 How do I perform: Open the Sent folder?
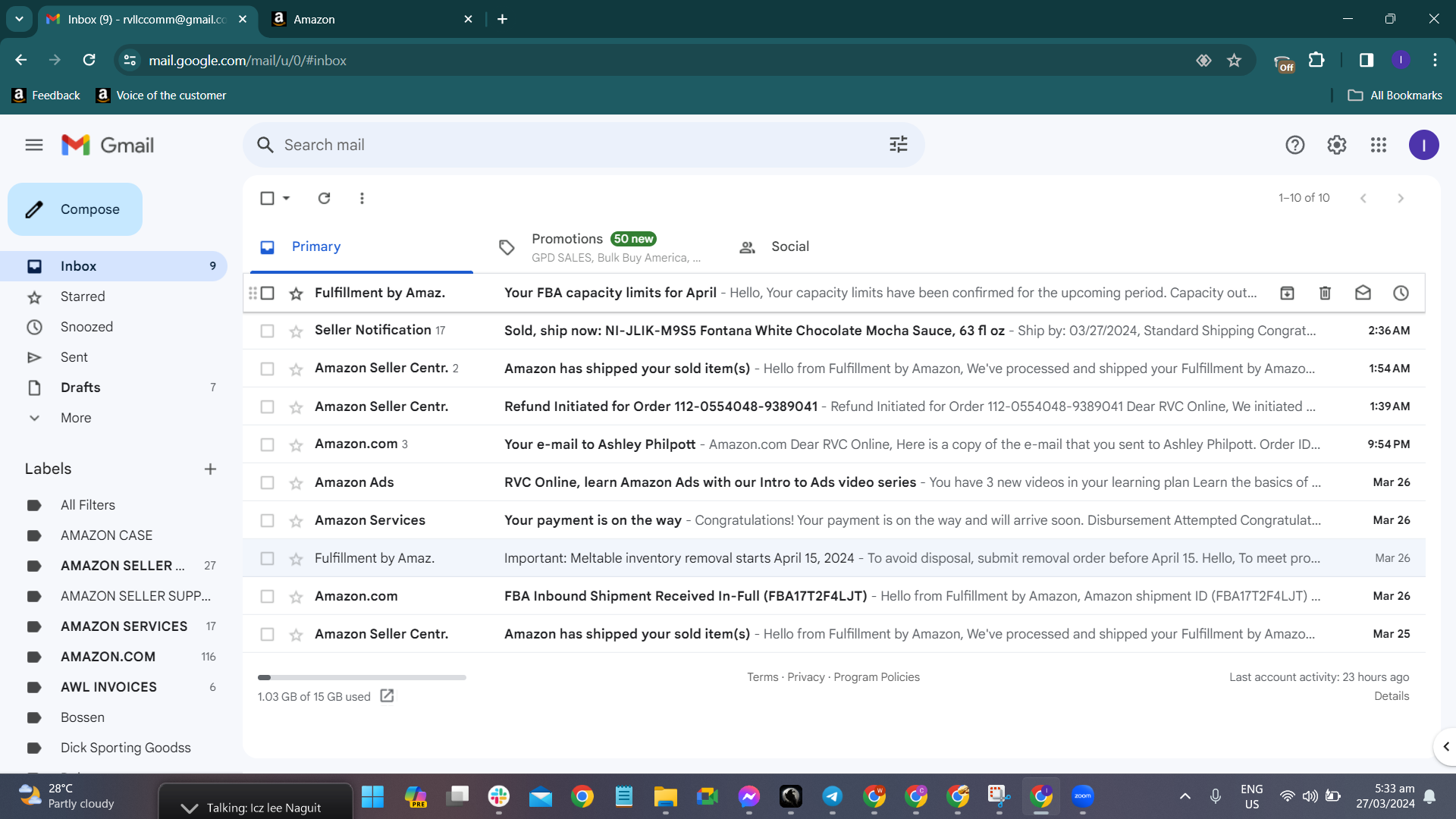click(x=114, y=357)
